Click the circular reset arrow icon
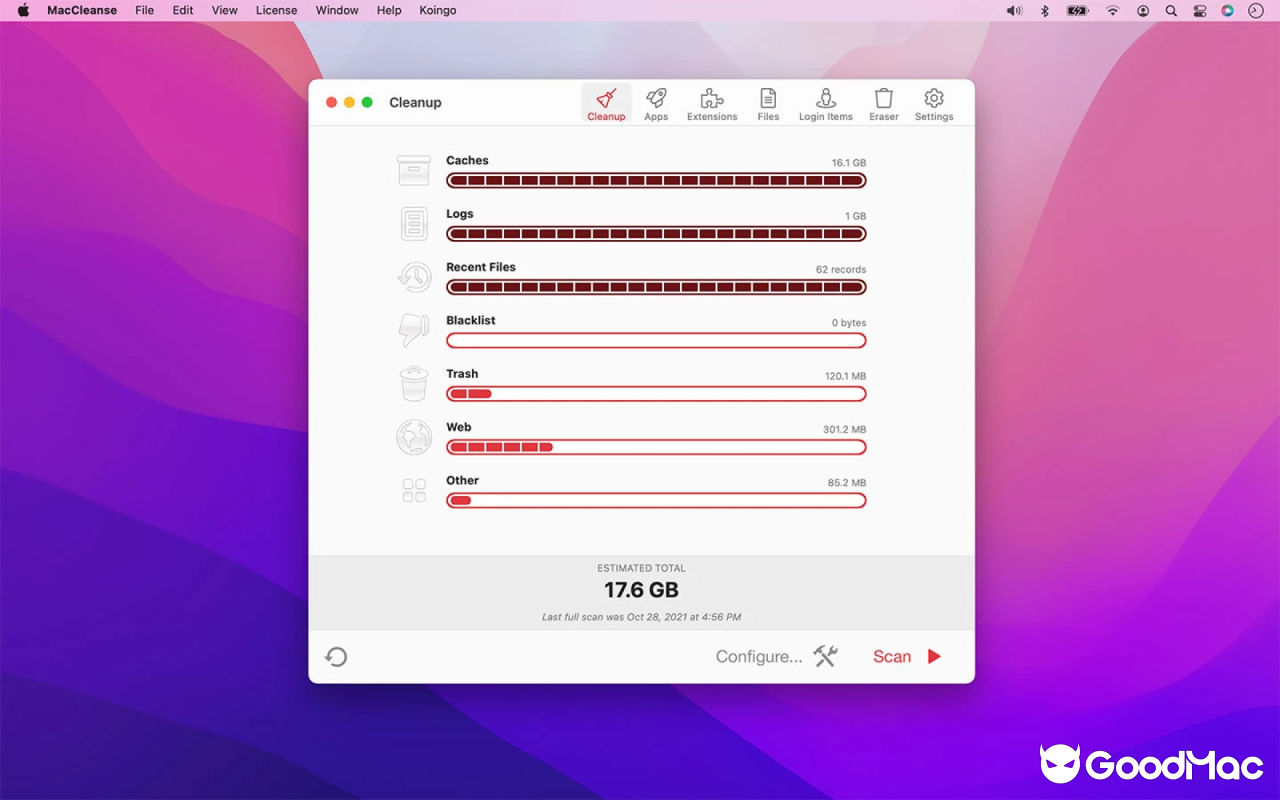 click(x=336, y=656)
